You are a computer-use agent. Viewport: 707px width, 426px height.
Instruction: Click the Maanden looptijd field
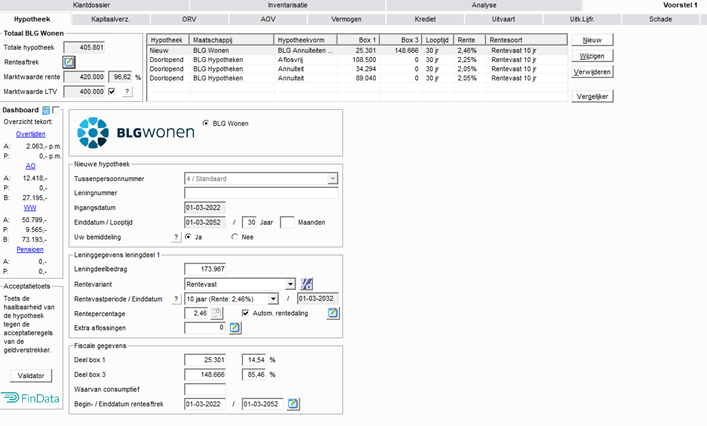287,222
